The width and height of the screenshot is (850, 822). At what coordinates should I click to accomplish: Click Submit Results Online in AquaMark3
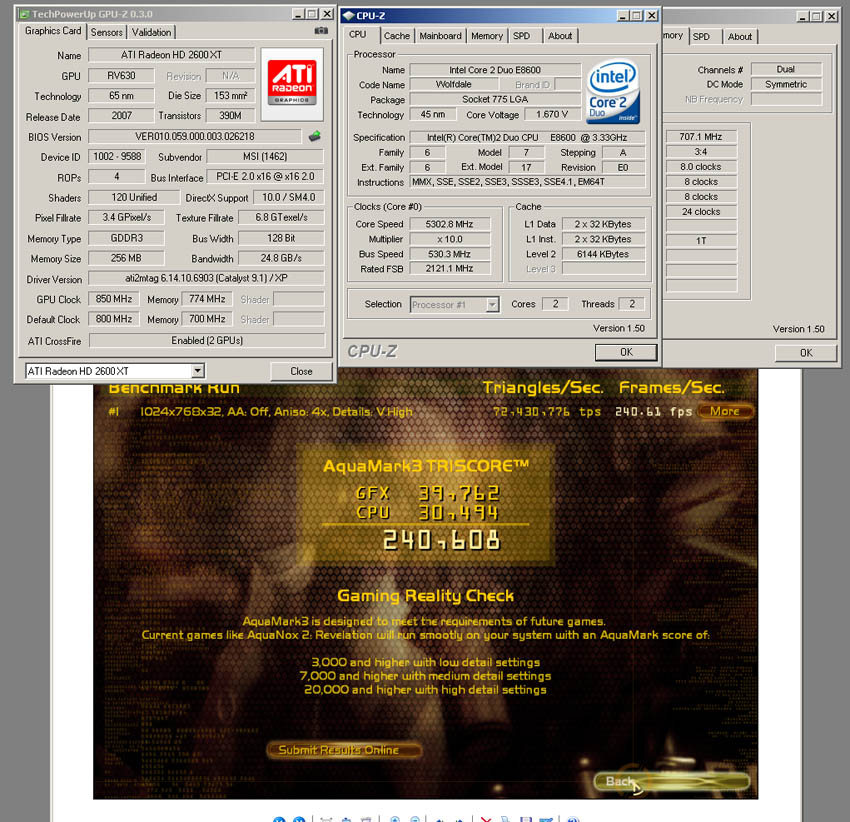point(344,750)
